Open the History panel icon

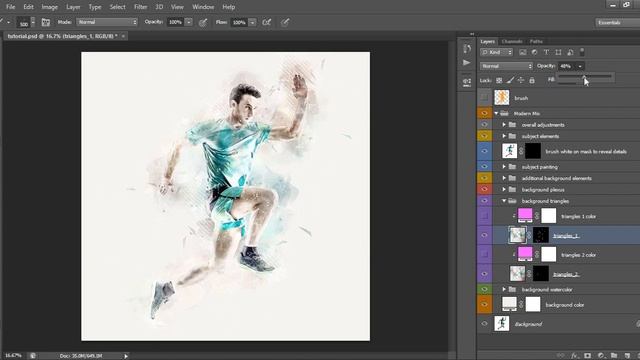coord(467,49)
